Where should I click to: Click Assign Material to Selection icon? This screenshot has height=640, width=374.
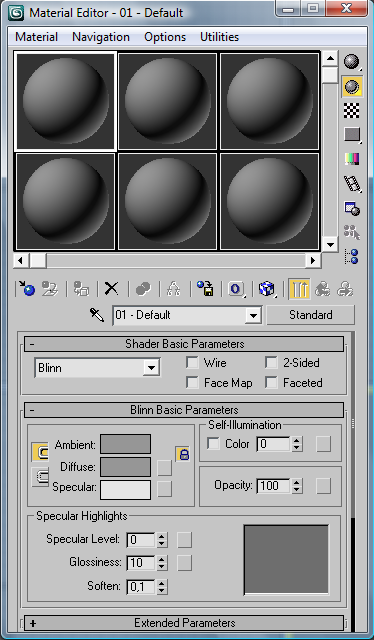point(81,289)
